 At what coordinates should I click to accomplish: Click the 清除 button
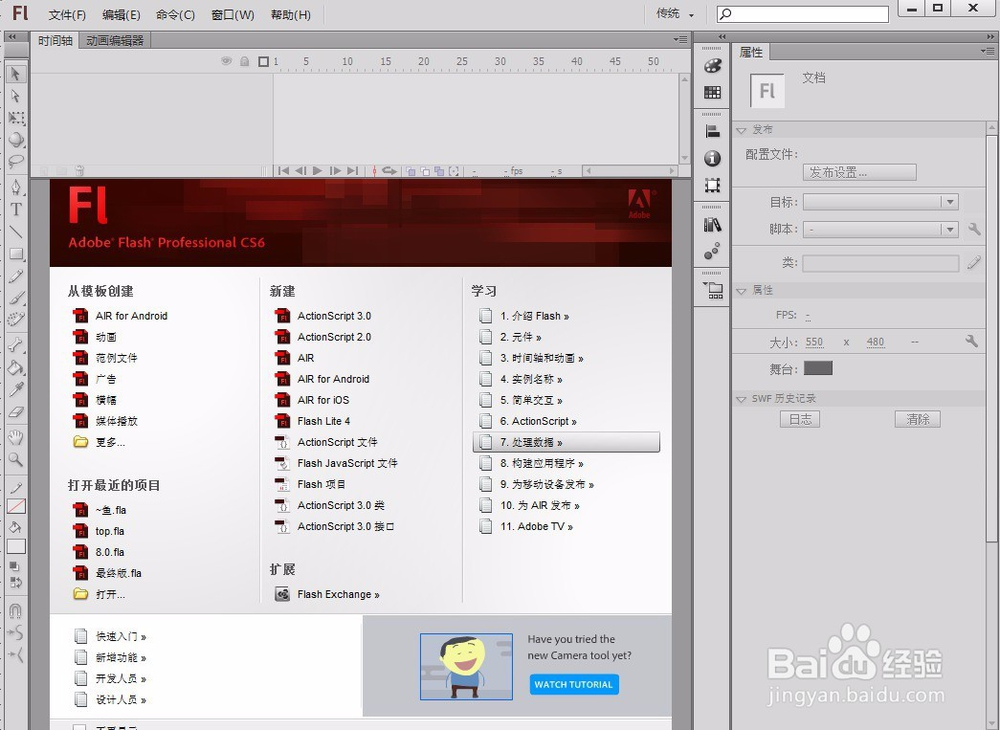click(x=917, y=419)
